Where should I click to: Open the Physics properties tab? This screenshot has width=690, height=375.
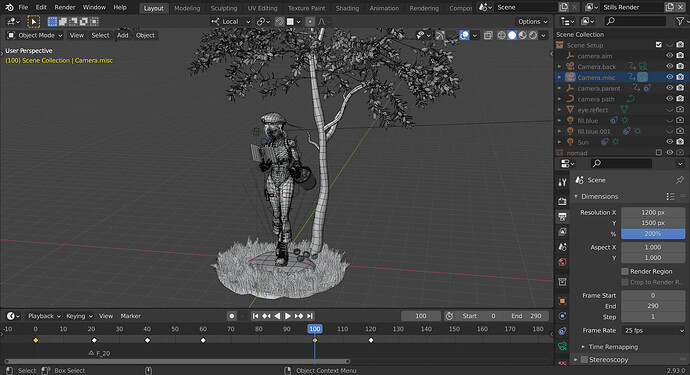click(562, 316)
